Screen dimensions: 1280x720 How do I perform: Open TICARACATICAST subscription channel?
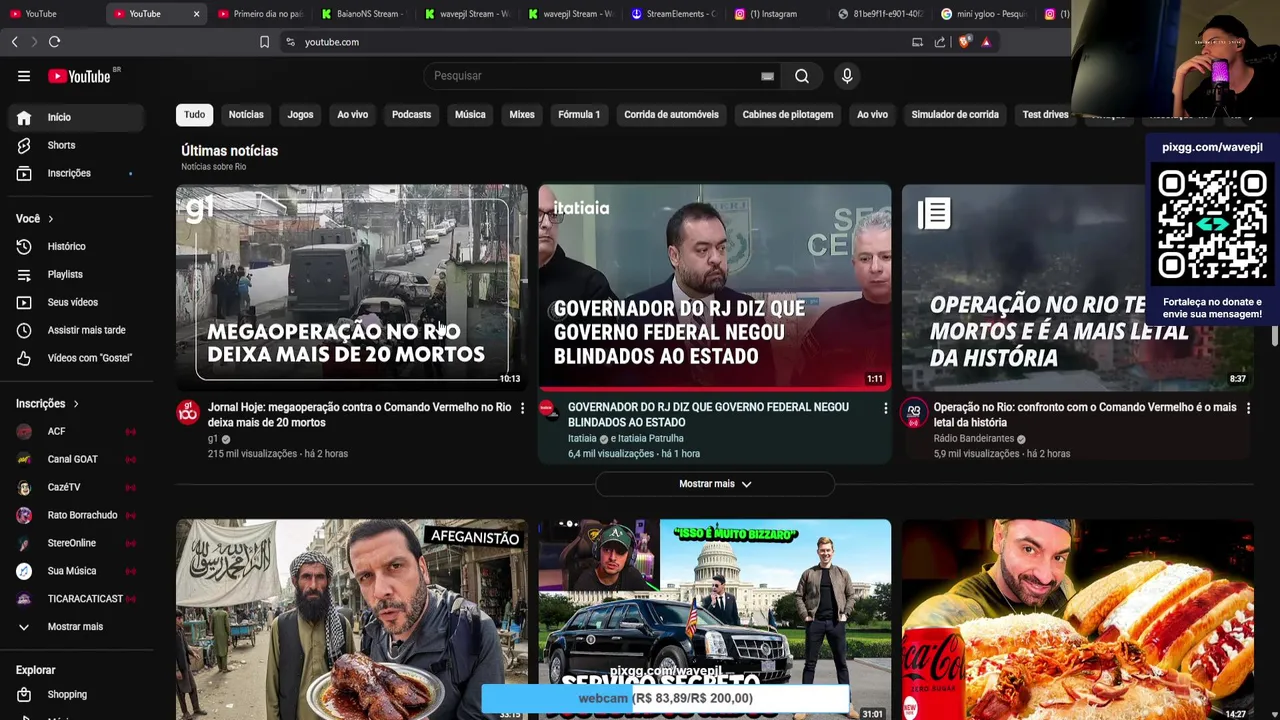pyautogui.click(x=76, y=599)
